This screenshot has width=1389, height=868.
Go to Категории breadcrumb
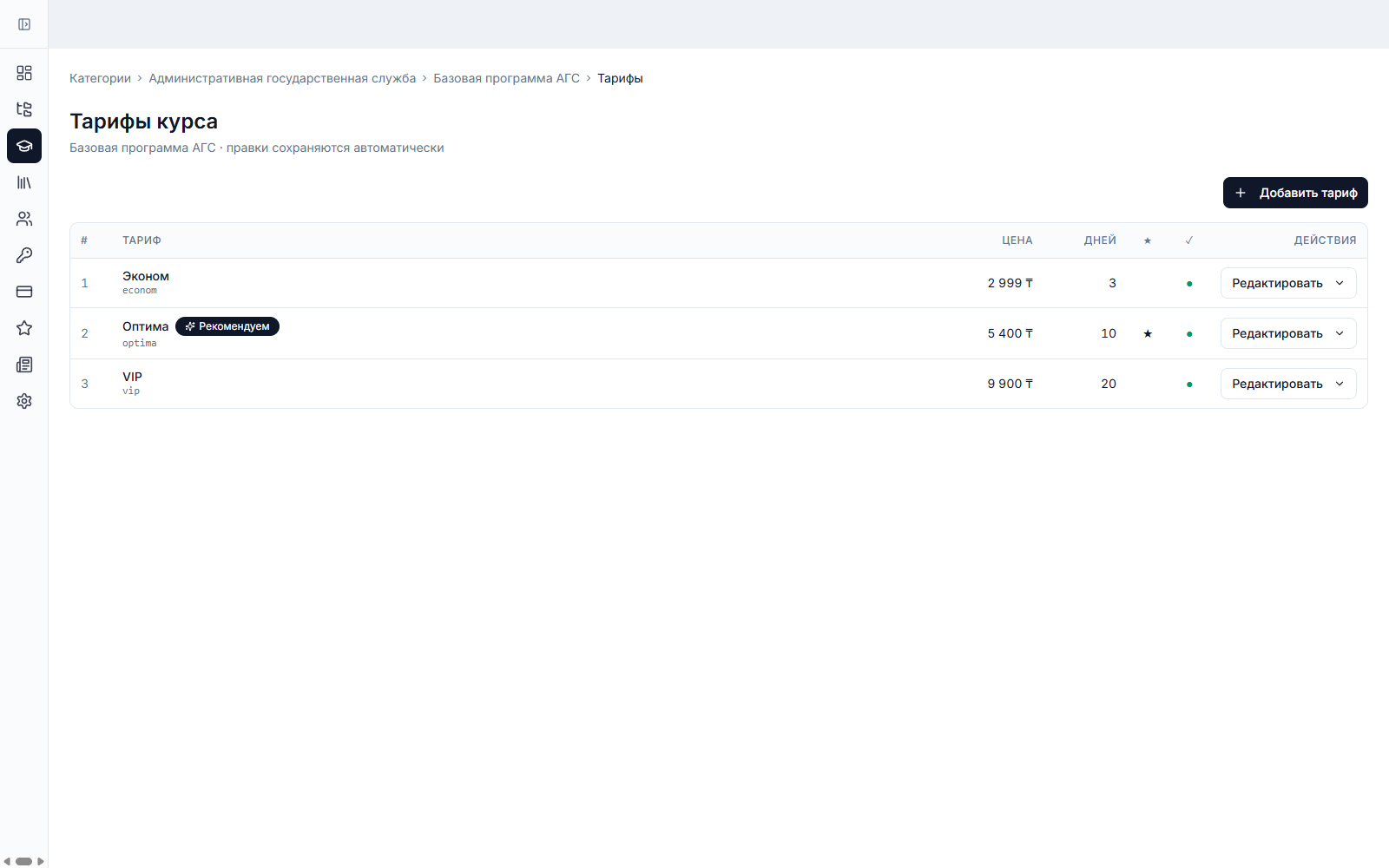click(100, 78)
